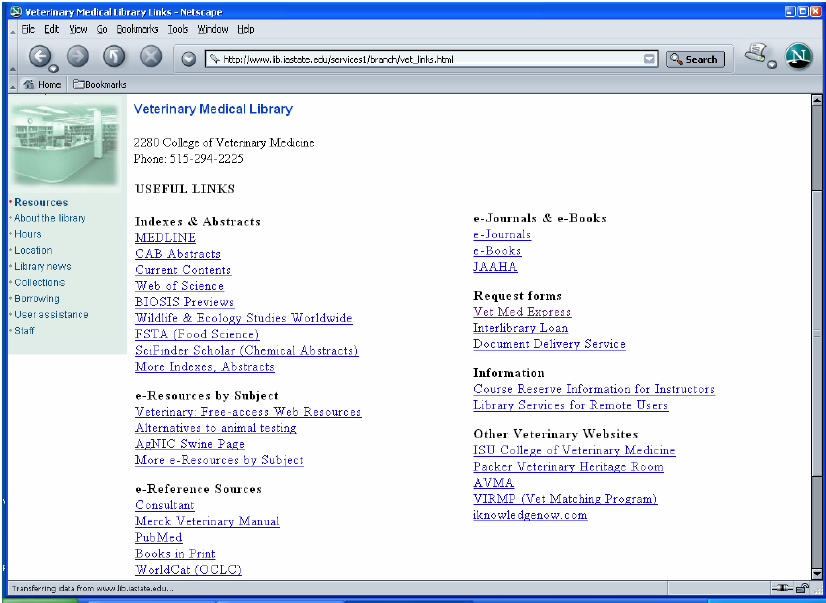The image size is (826, 603).
Task: Open the Go menu
Action: [102, 29]
